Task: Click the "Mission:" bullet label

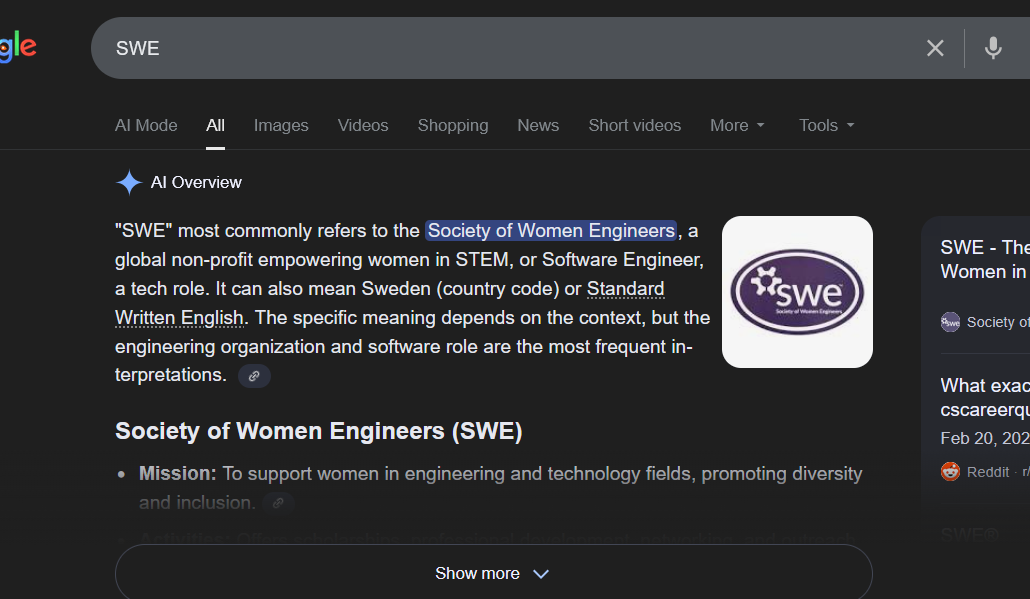Action: point(177,474)
